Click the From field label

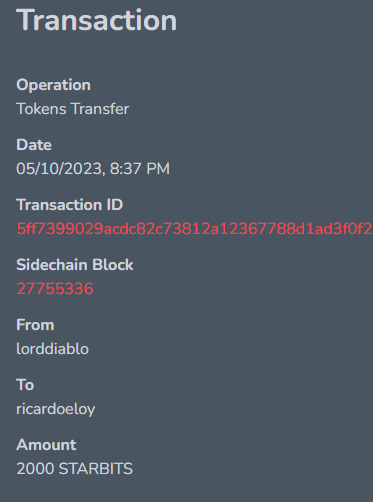click(35, 325)
